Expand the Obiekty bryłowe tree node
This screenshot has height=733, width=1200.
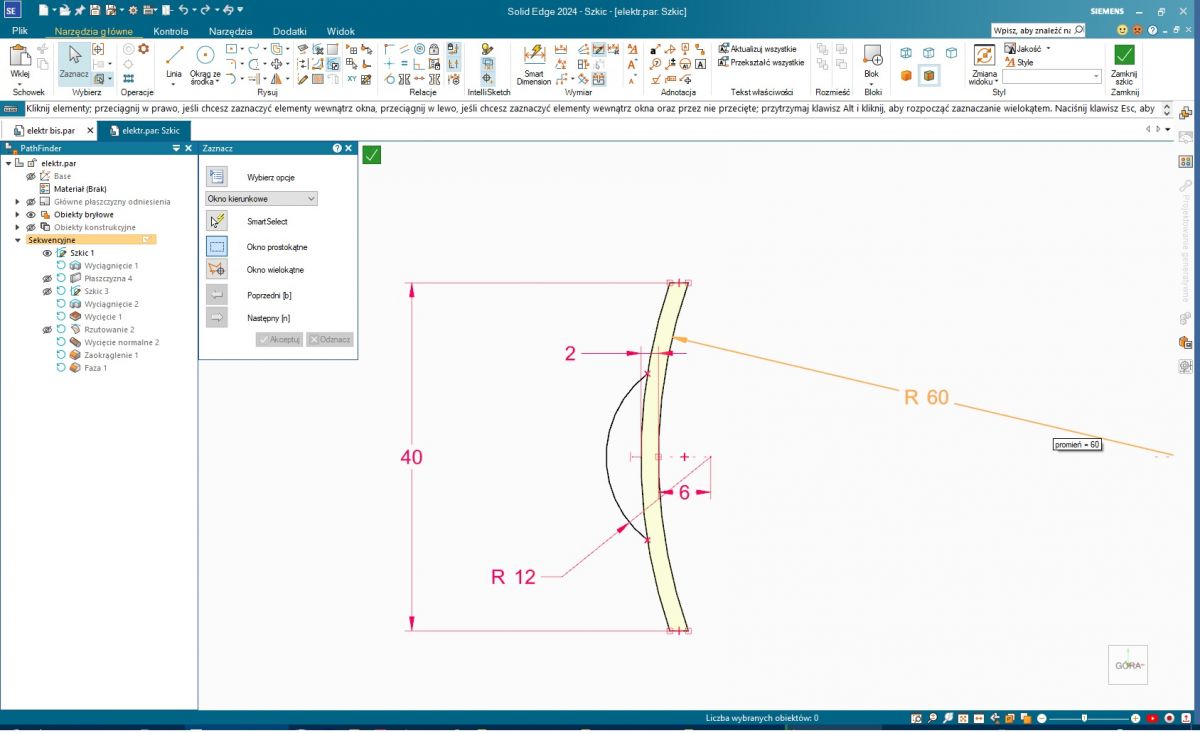point(17,215)
